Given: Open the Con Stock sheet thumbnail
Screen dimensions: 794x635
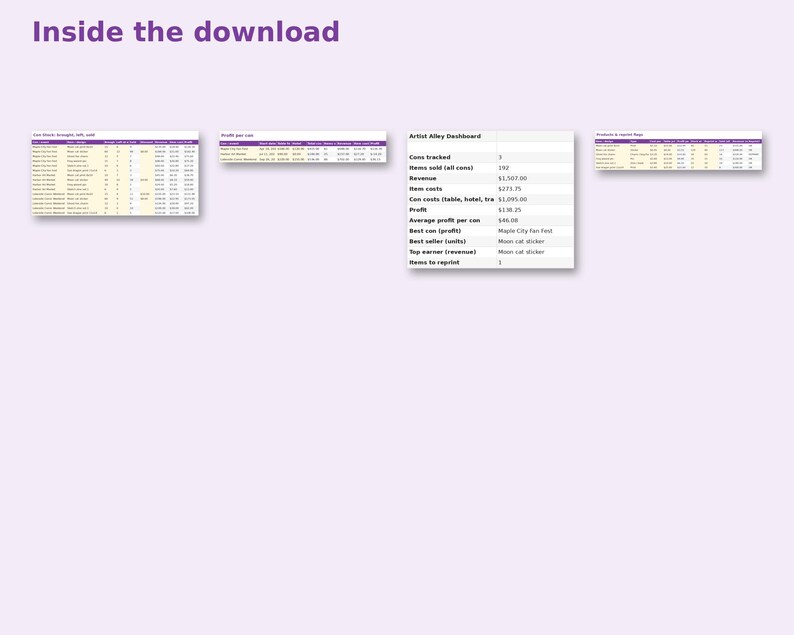Looking at the screenshot, I should point(115,174).
